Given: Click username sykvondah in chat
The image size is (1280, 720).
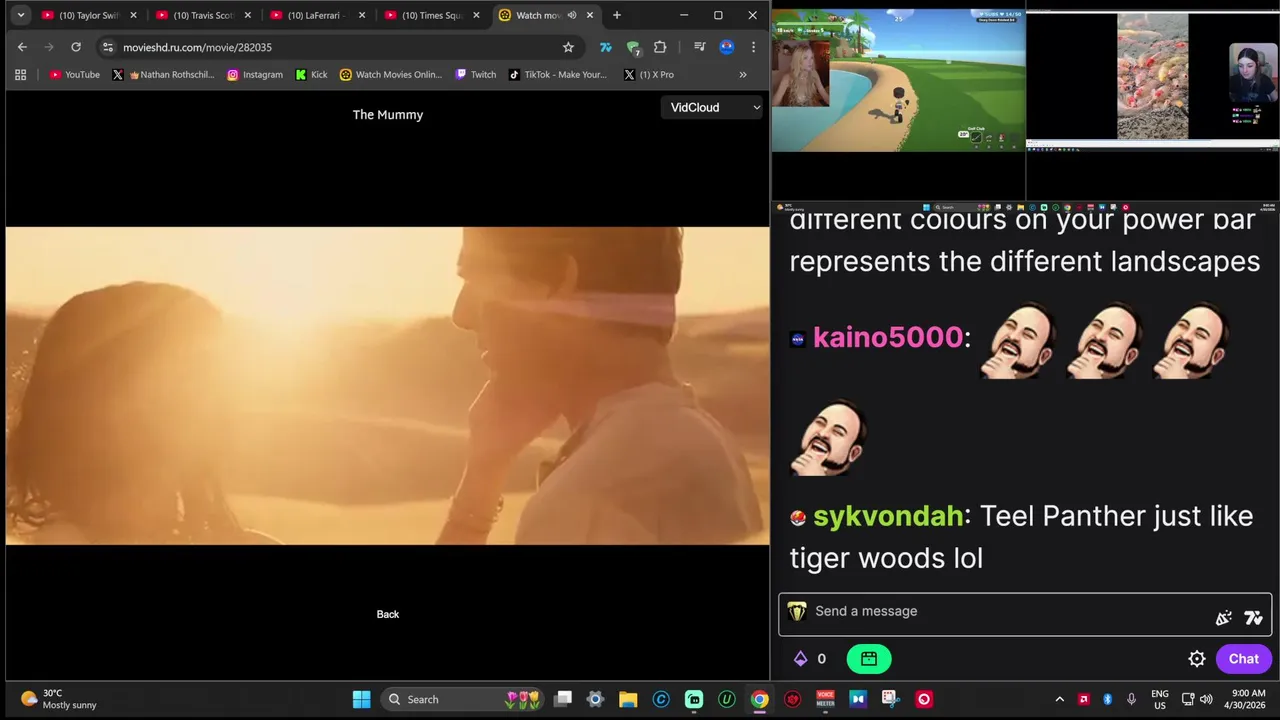Looking at the screenshot, I should [x=888, y=516].
